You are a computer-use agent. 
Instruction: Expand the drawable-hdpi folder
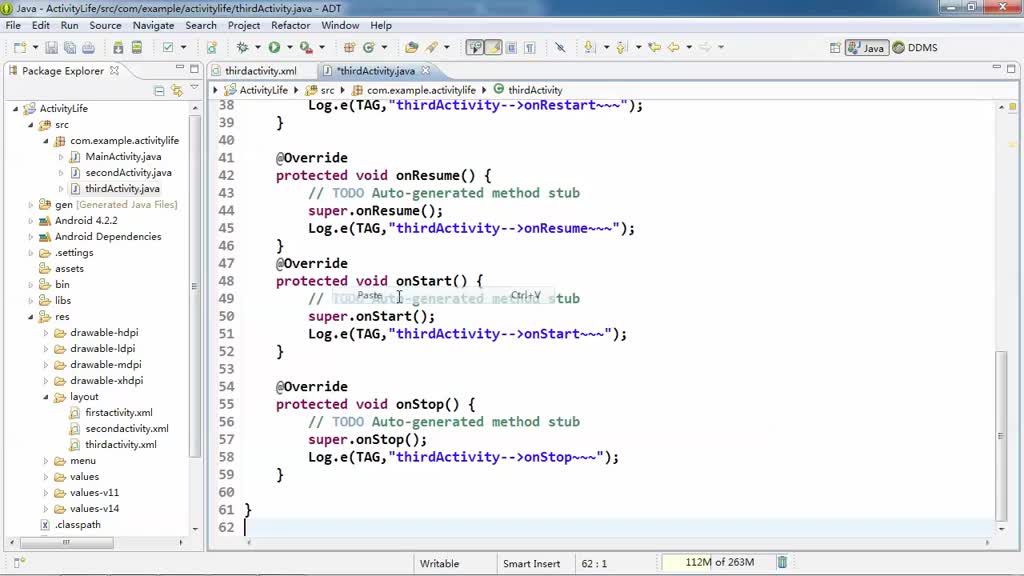pyautogui.click(x=46, y=333)
